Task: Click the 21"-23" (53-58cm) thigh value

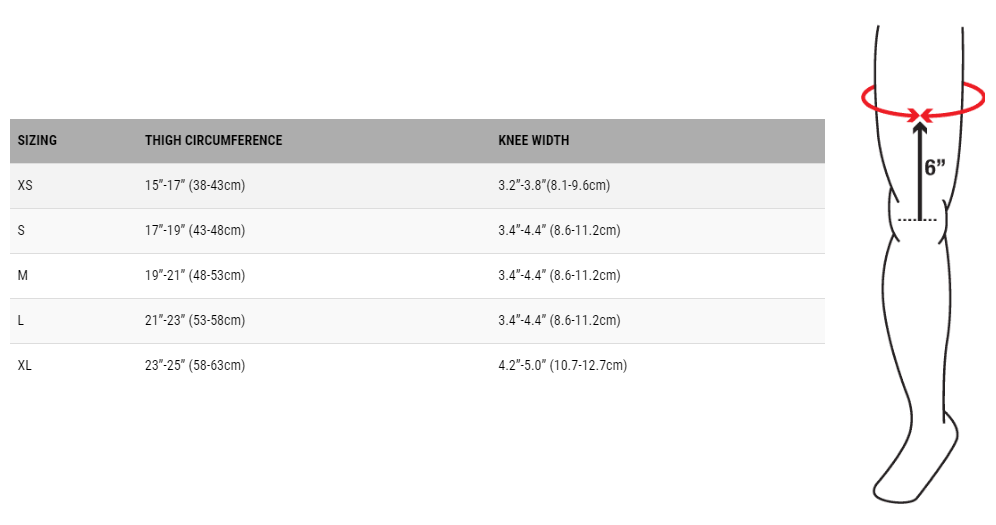Action: click(195, 321)
